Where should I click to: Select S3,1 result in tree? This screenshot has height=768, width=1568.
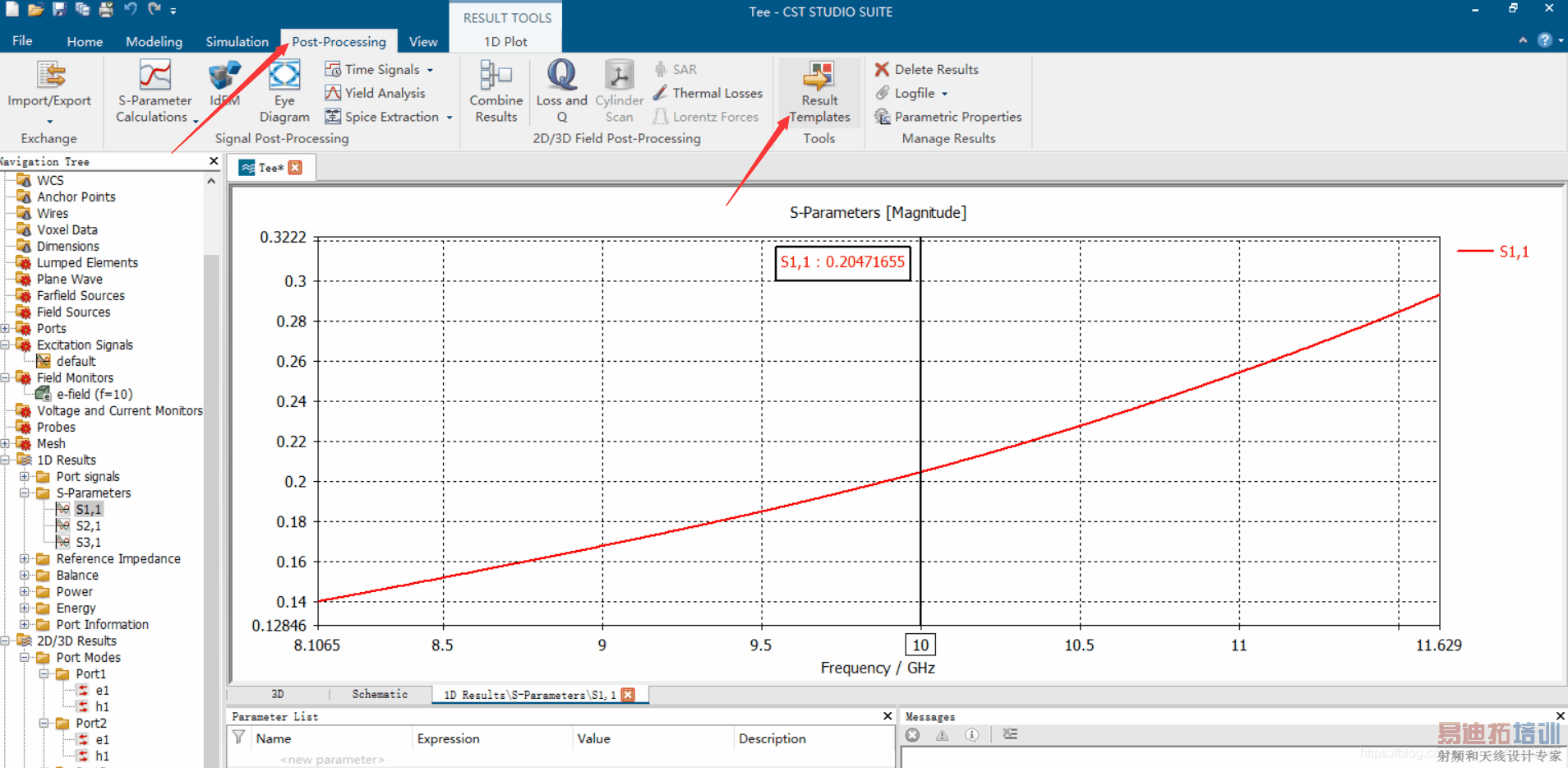click(89, 542)
